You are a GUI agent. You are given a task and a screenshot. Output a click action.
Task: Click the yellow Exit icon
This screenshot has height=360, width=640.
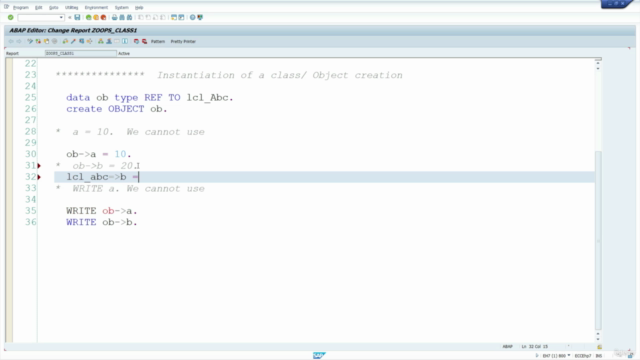(x=96, y=18)
